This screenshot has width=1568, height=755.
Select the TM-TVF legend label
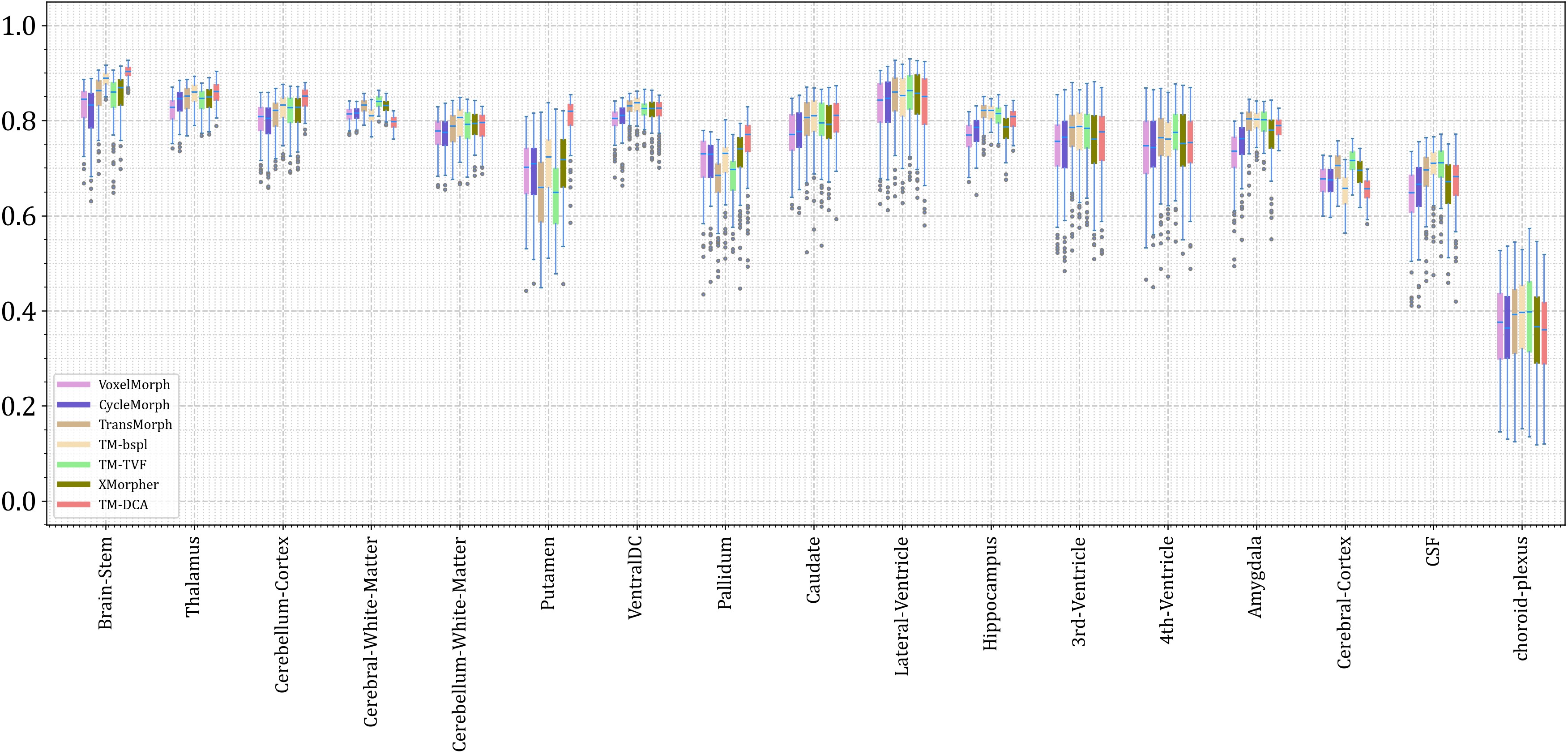(122, 464)
